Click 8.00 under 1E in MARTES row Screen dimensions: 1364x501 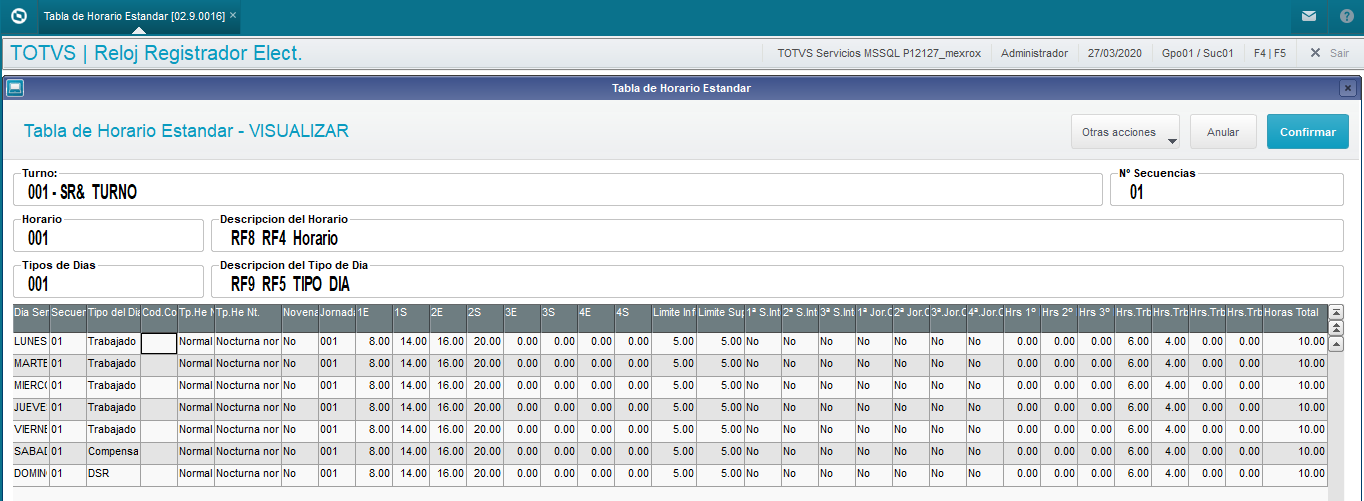[x=374, y=363]
